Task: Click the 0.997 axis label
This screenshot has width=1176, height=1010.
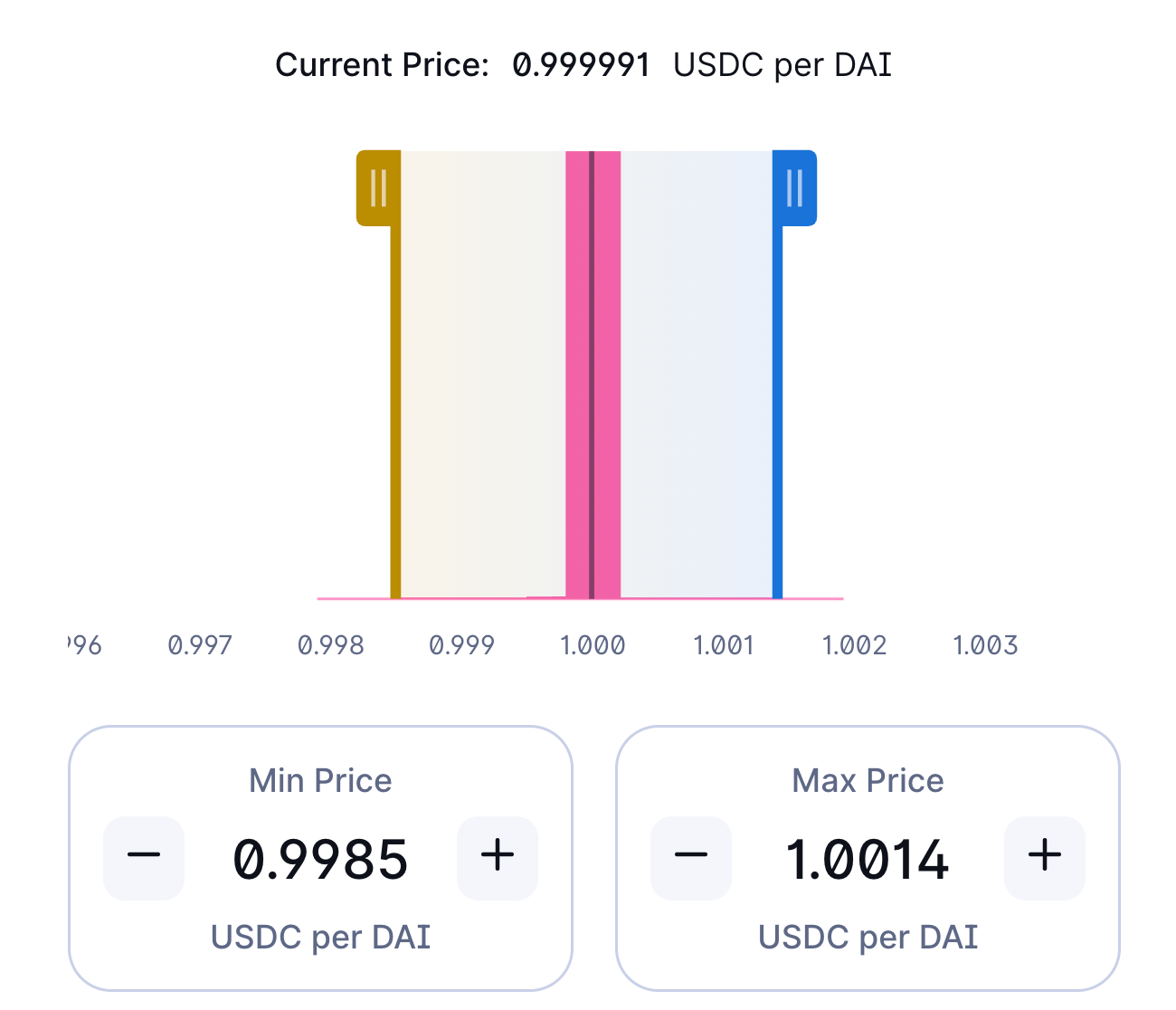Action: pos(200,645)
